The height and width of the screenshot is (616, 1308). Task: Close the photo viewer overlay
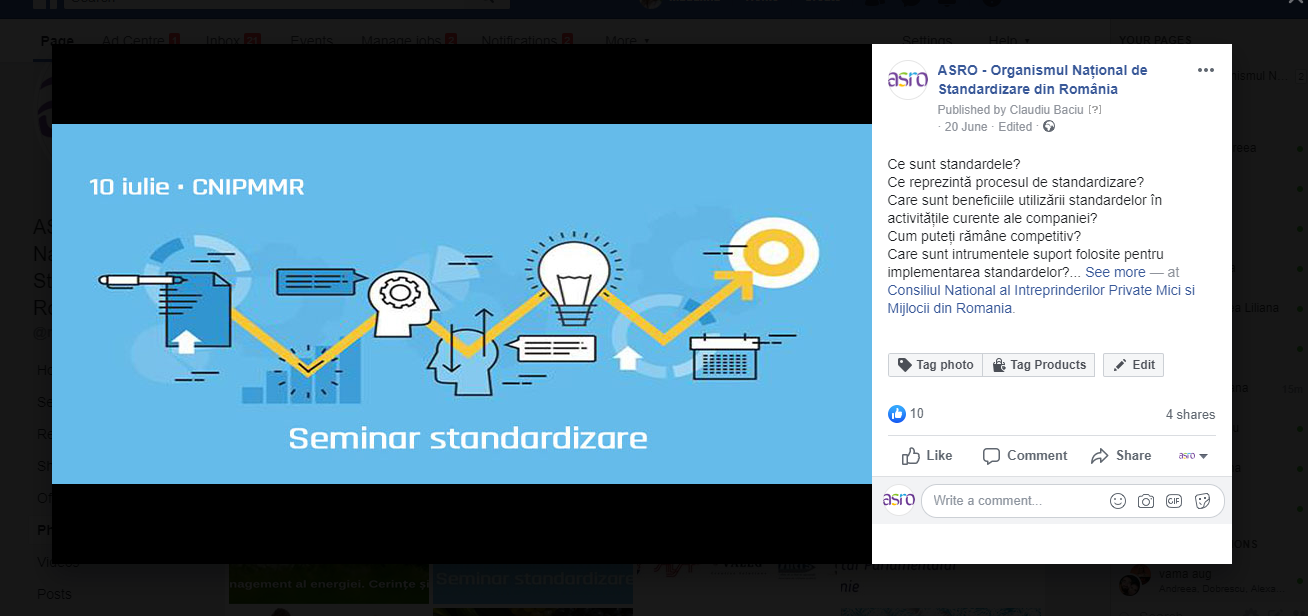tap(1295, 5)
